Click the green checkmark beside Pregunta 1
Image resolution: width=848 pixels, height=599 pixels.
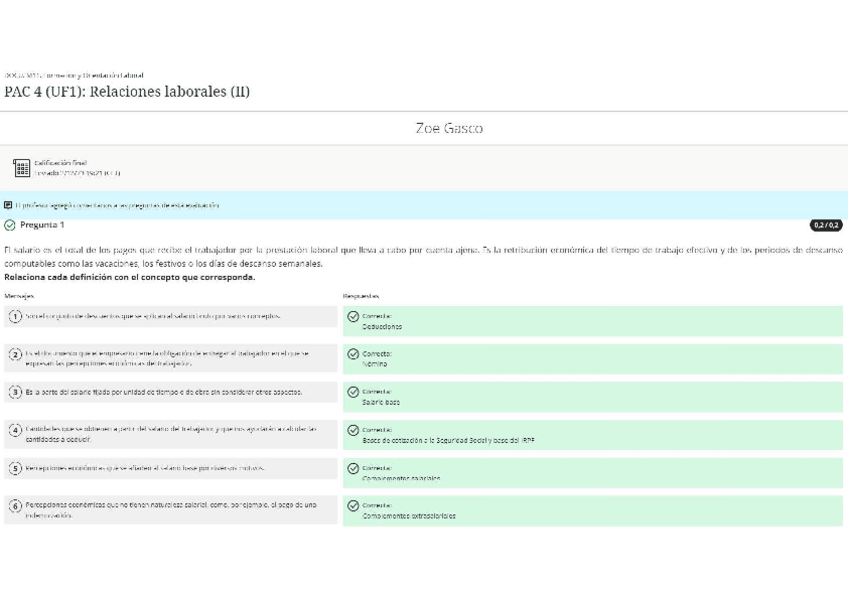click(10, 226)
